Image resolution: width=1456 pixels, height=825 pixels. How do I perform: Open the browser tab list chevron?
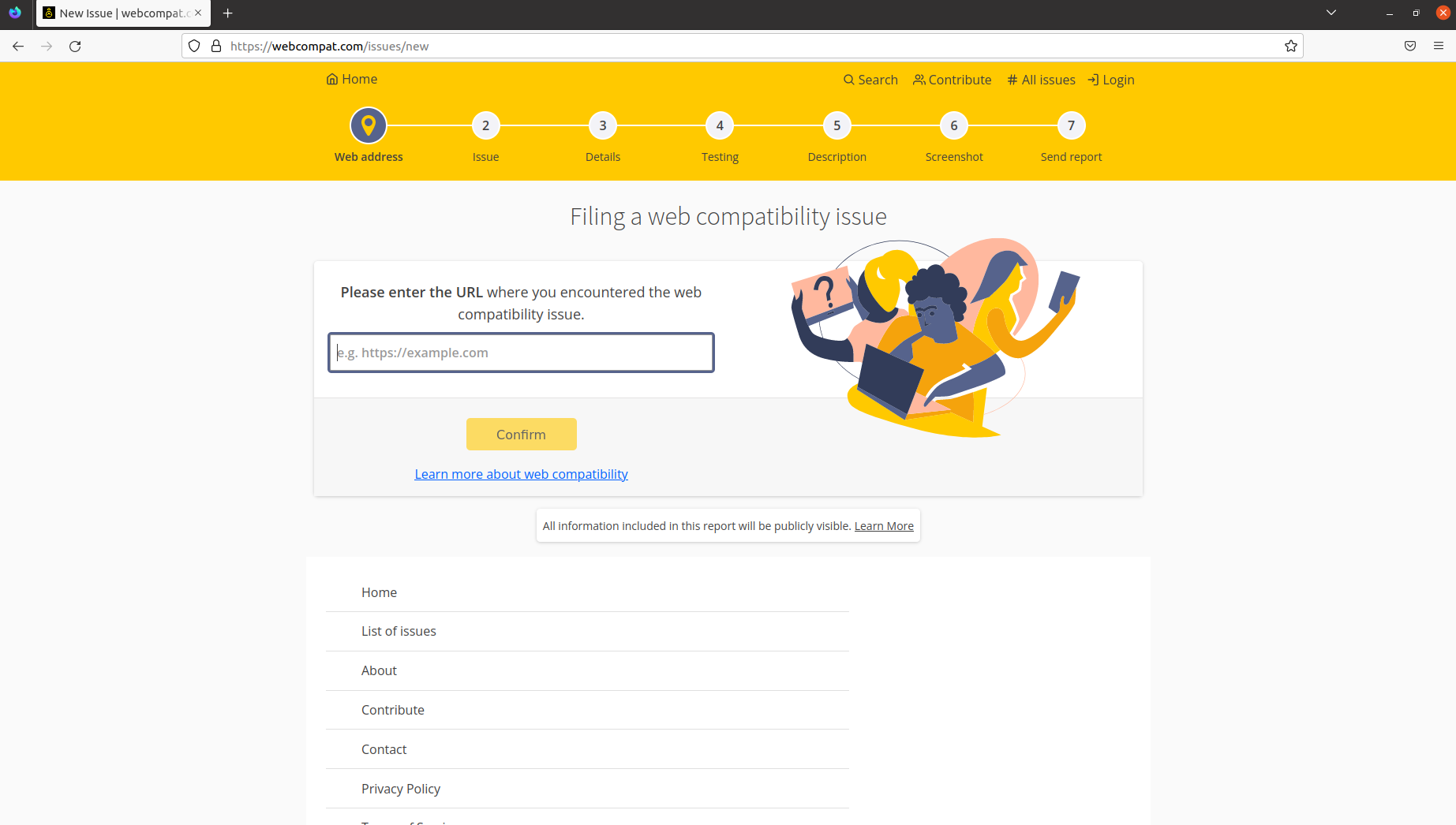click(x=1331, y=13)
